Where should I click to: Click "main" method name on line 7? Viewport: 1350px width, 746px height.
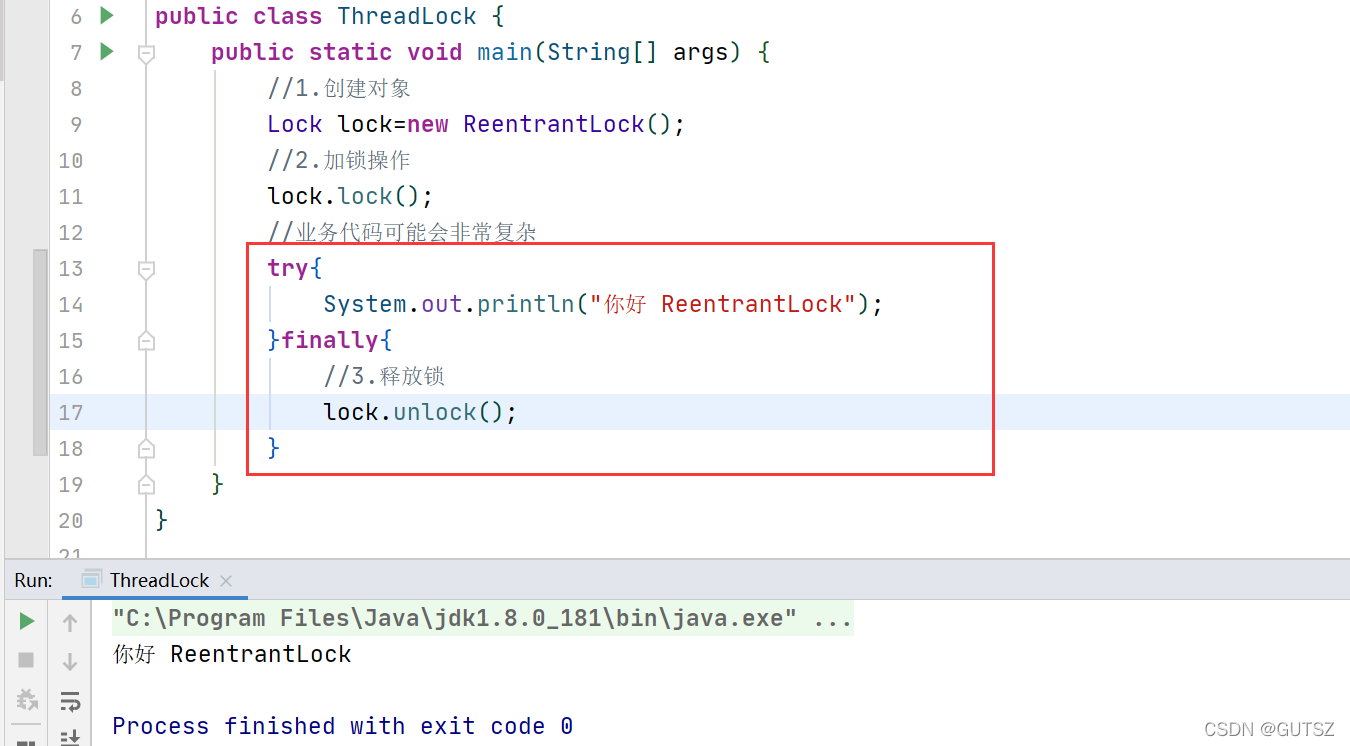505,52
